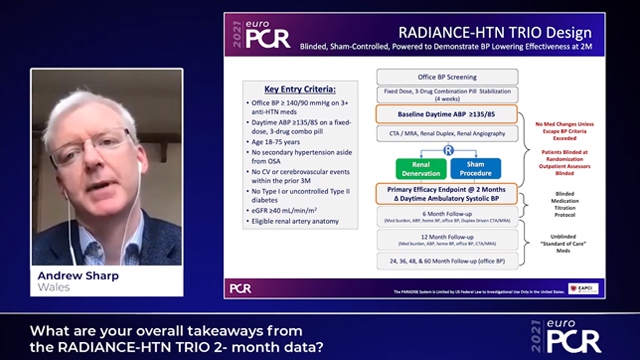This screenshot has width=640, height=360.
Task: Click the RADIANCE-HTN TRIO Design title
Action: tap(495, 32)
